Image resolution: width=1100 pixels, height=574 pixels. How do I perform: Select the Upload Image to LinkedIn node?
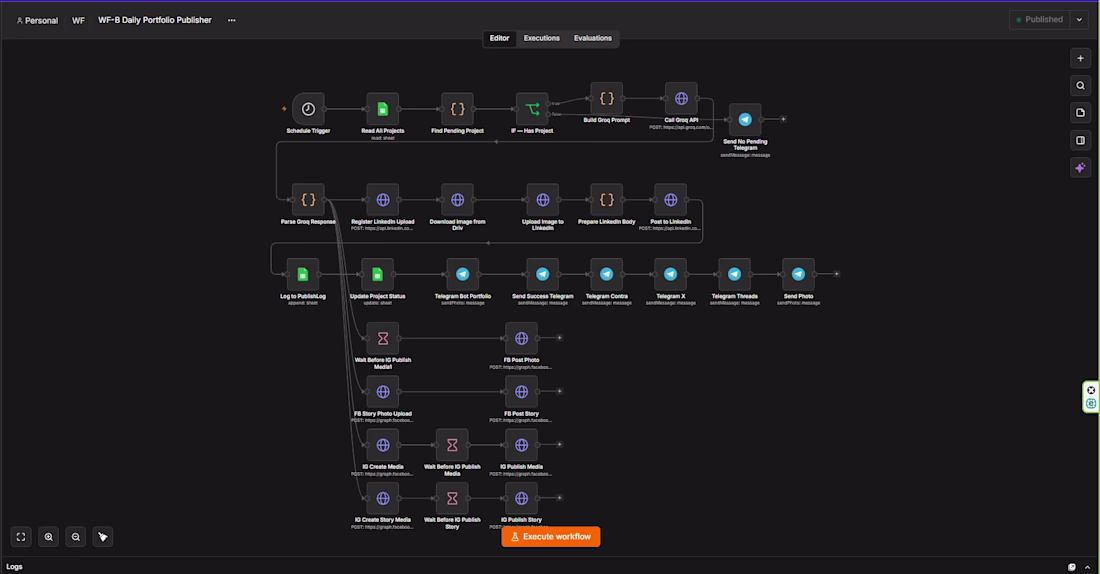542,200
